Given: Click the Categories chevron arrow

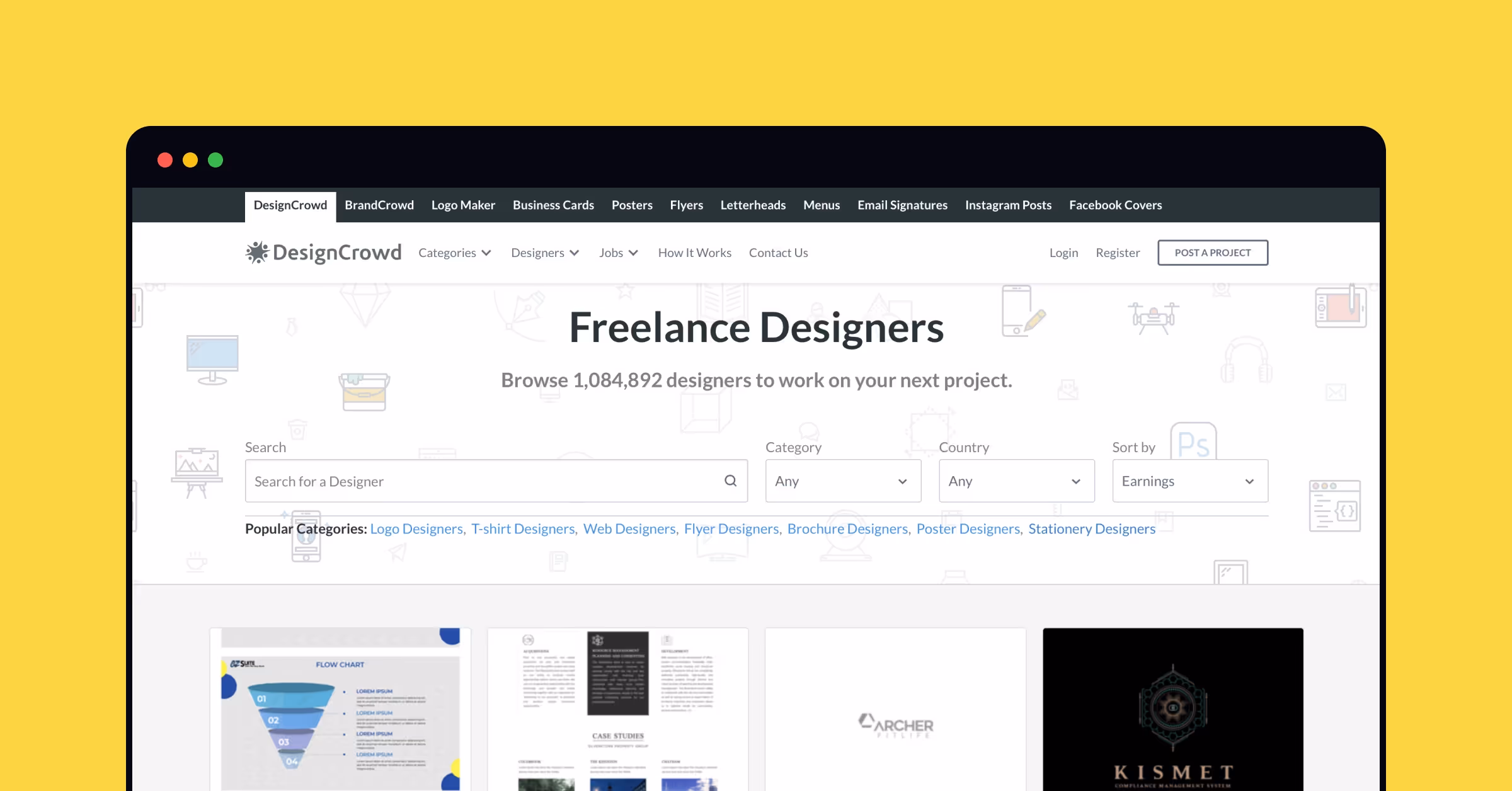Looking at the screenshot, I should tap(486, 253).
